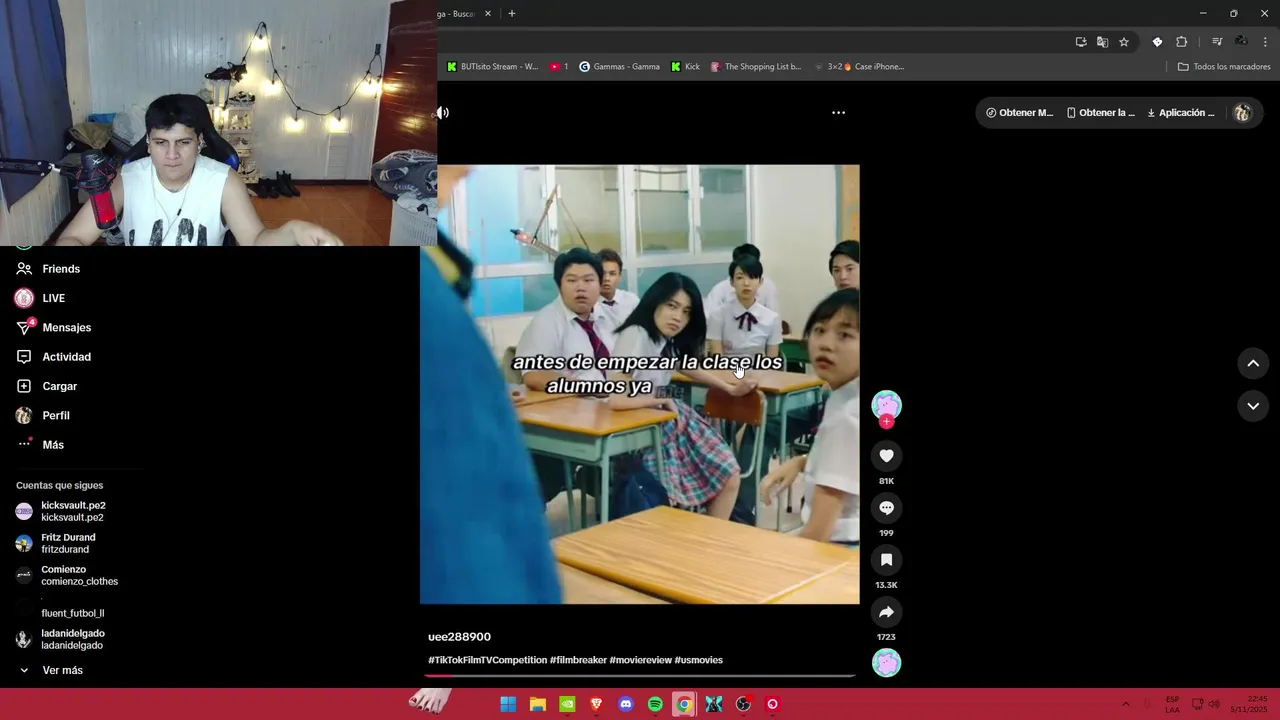Open the #usmovies hashtag
Image resolution: width=1280 pixels, height=720 pixels.
[698, 660]
